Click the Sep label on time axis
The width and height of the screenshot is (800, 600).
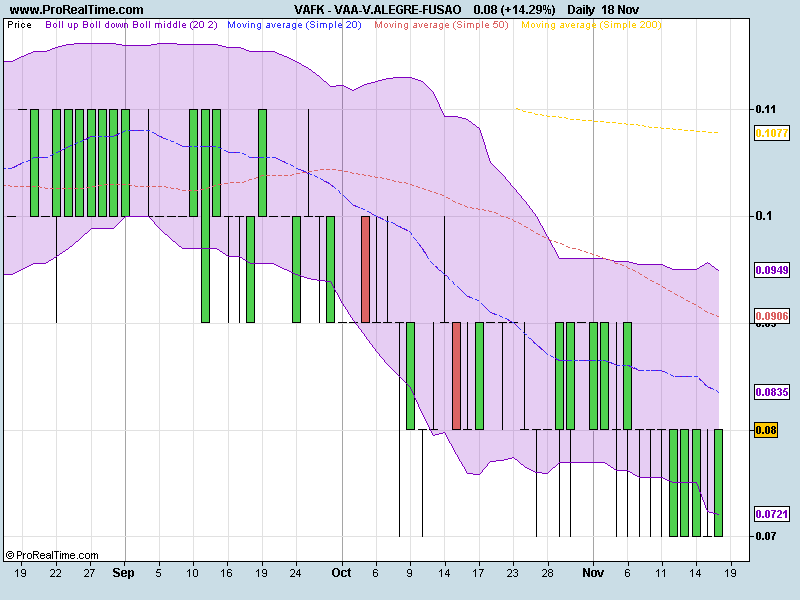[124, 574]
